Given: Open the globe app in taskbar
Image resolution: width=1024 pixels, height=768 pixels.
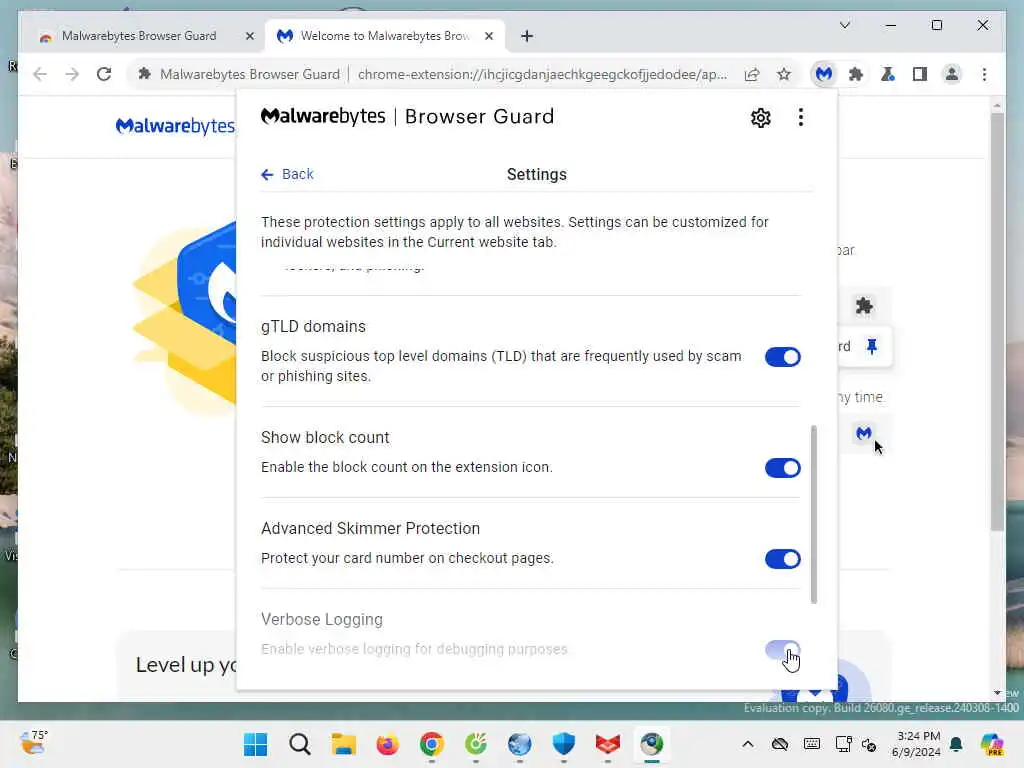Looking at the screenshot, I should tap(519, 744).
